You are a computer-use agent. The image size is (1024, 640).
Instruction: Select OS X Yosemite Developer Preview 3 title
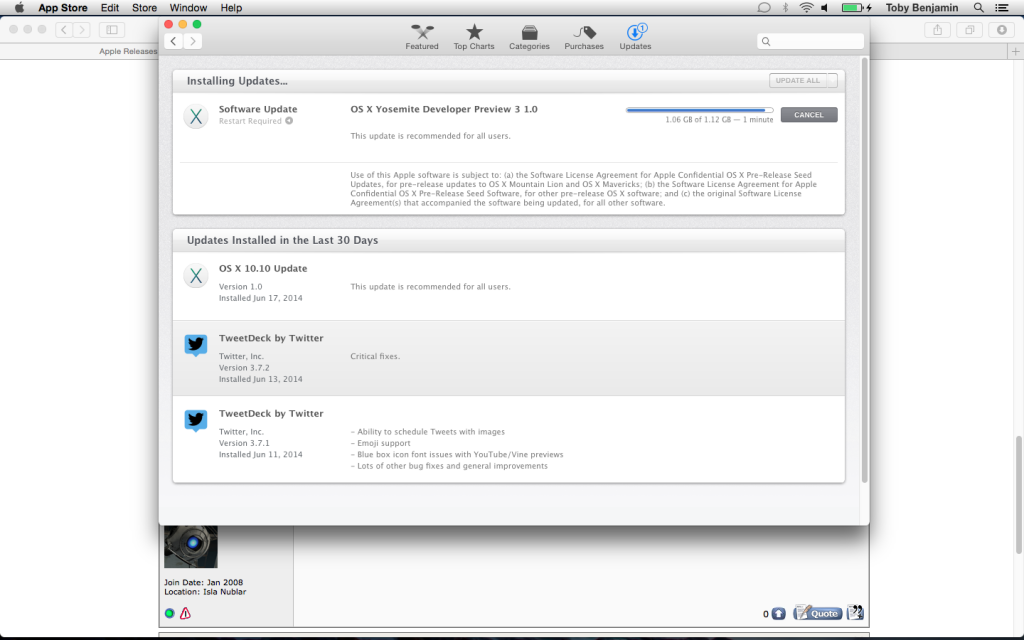click(x=444, y=109)
